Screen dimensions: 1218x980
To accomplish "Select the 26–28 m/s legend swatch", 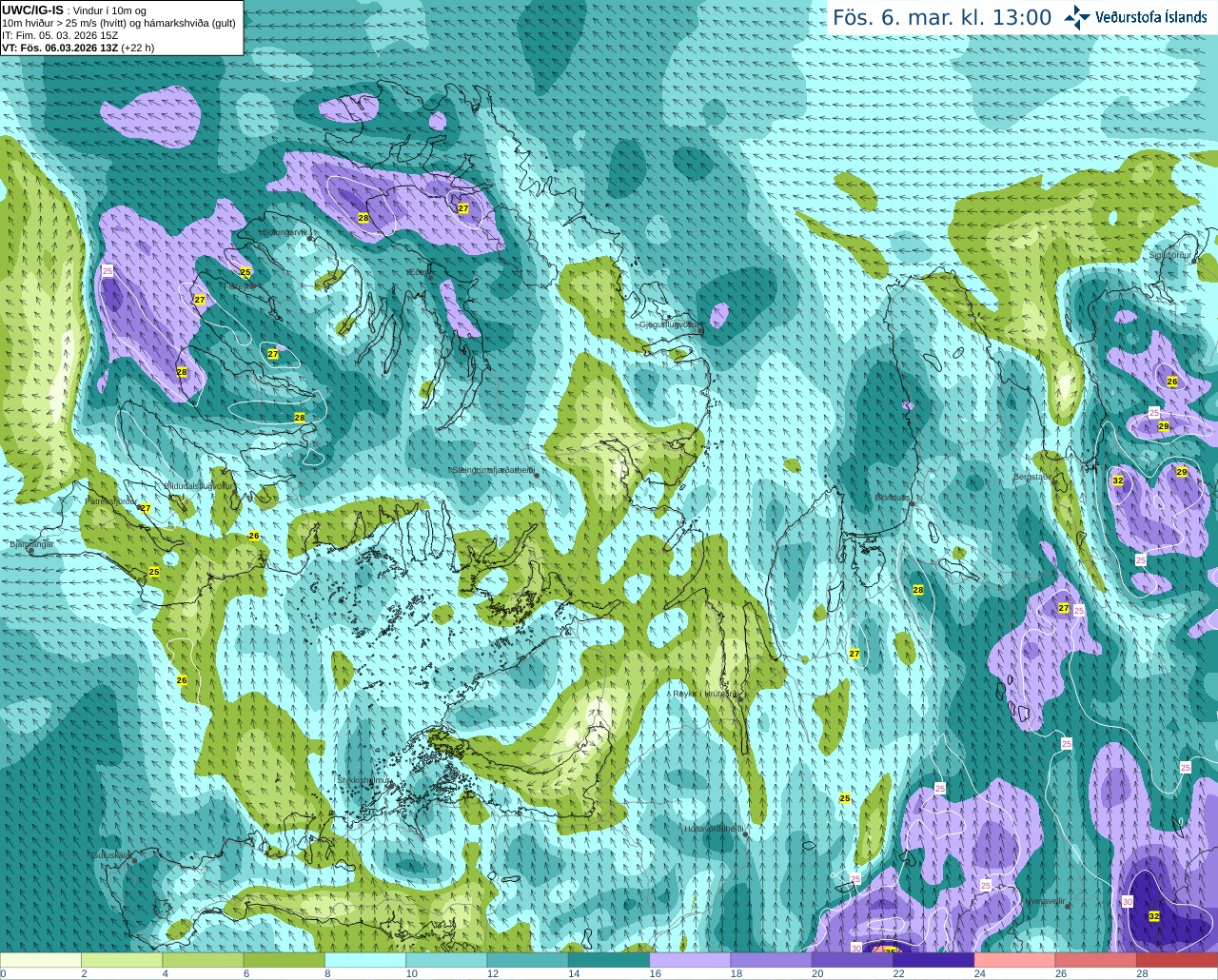I will point(1096,960).
